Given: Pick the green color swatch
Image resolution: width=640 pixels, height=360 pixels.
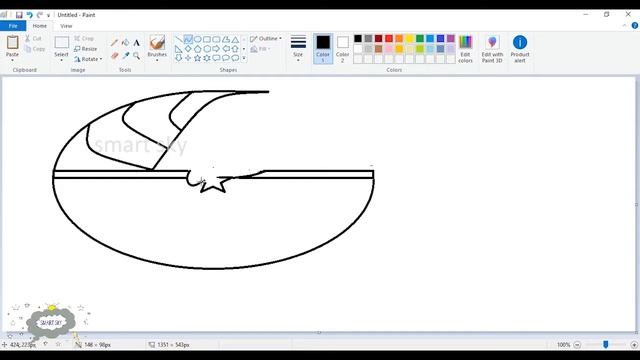Looking at the screenshot, I should [x=420, y=38].
